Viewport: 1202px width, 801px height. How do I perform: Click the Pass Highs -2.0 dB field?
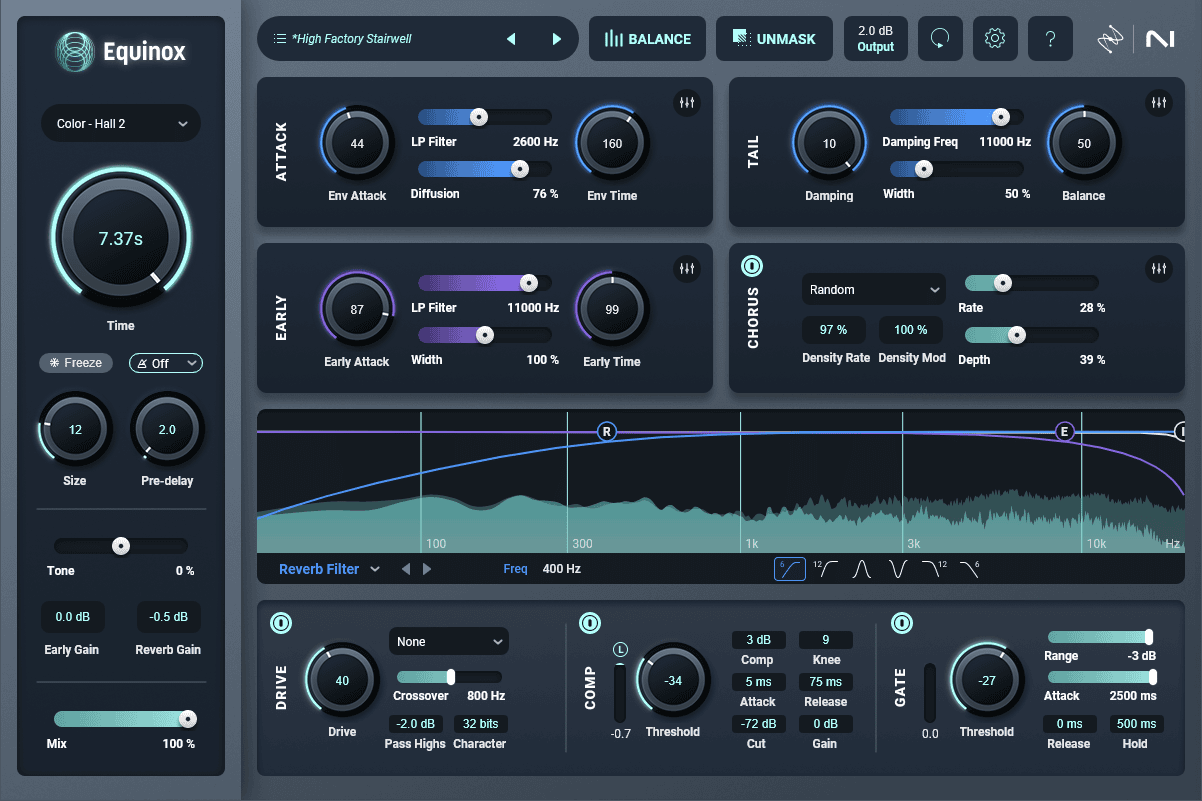[x=415, y=724]
